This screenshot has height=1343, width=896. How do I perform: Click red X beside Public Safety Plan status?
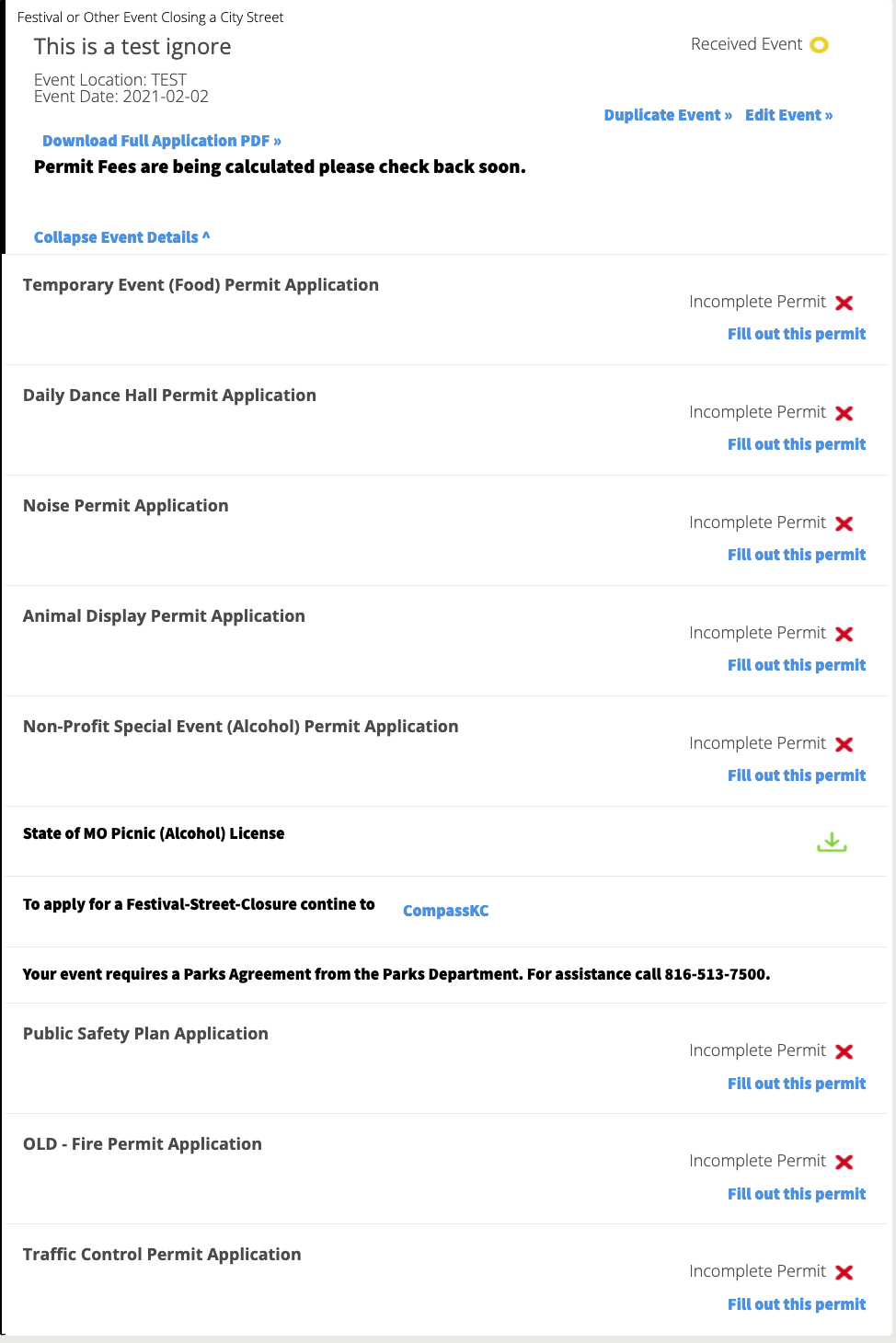[x=844, y=1051]
